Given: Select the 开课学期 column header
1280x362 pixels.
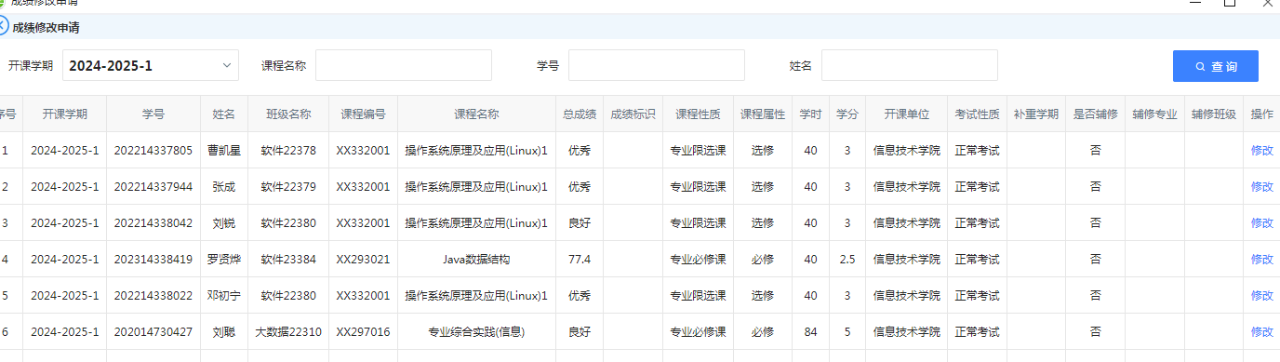Looking at the screenshot, I should [x=65, y=114].
